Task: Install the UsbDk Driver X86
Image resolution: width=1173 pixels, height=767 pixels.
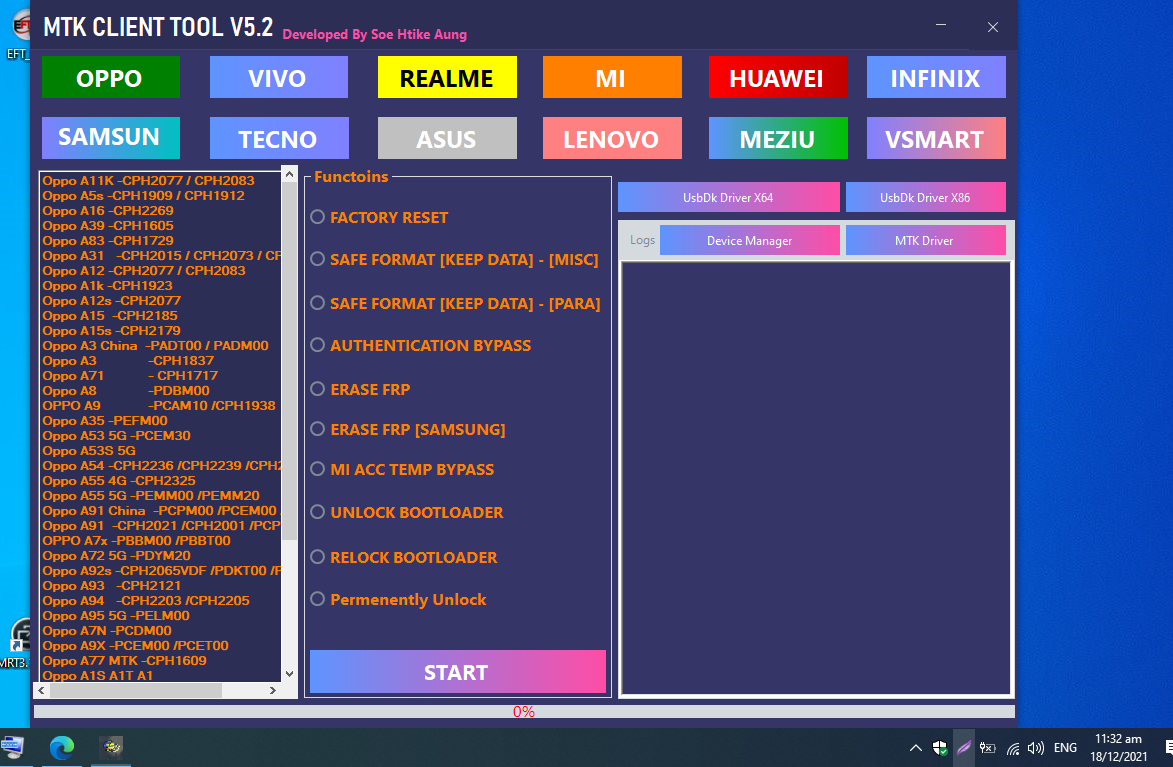Action: [x=925, y=198]
